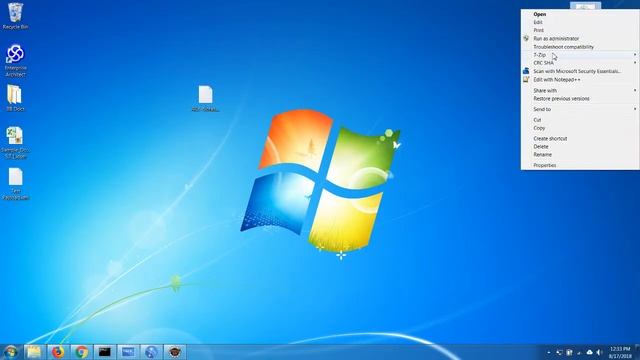Click the blue window icon beside Command Prompt
640x360 pixels.
click(x=128, y=352)
